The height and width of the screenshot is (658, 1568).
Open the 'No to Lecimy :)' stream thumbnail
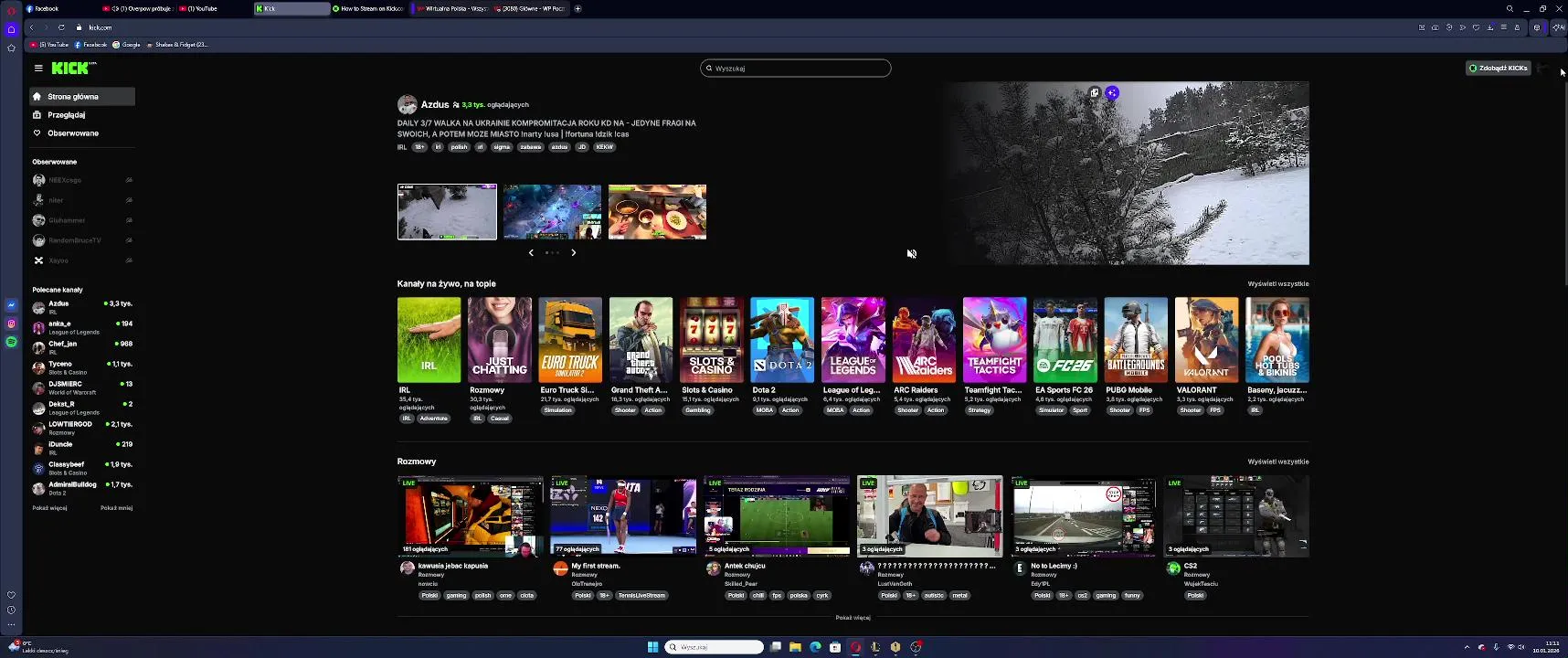point(1083,515)
